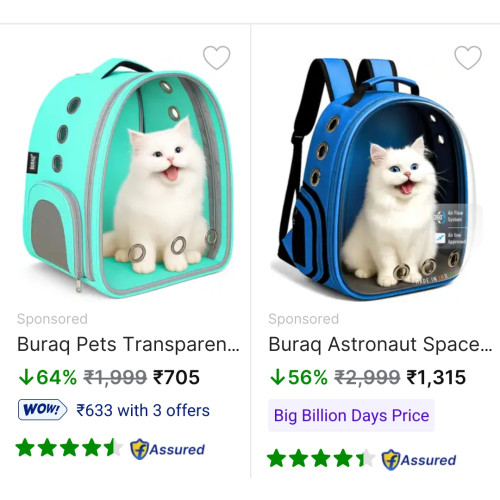The width and height of the screenshot is (500, 500).
Task: Click Sponsored label above Buraq Pets listing
Action: click(x=52, y=319)
